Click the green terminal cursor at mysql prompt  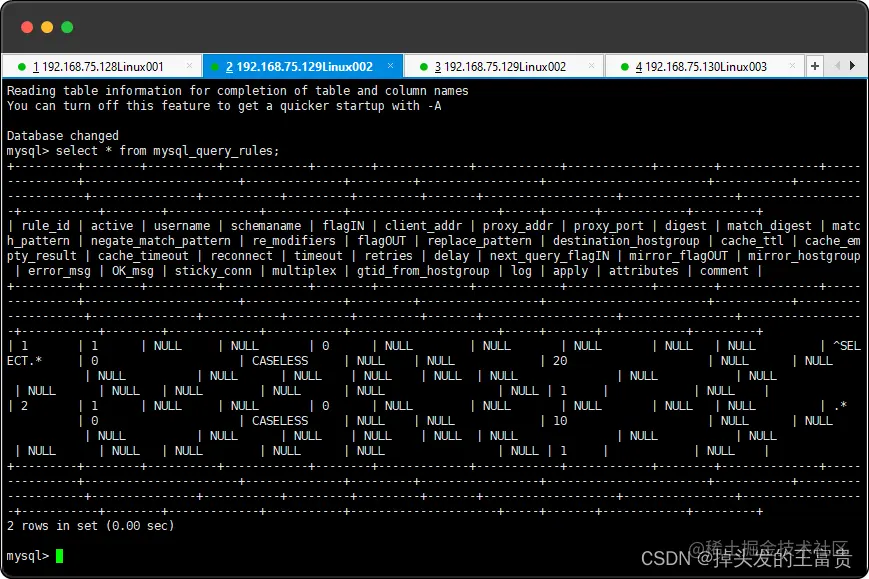click(59, 556)
